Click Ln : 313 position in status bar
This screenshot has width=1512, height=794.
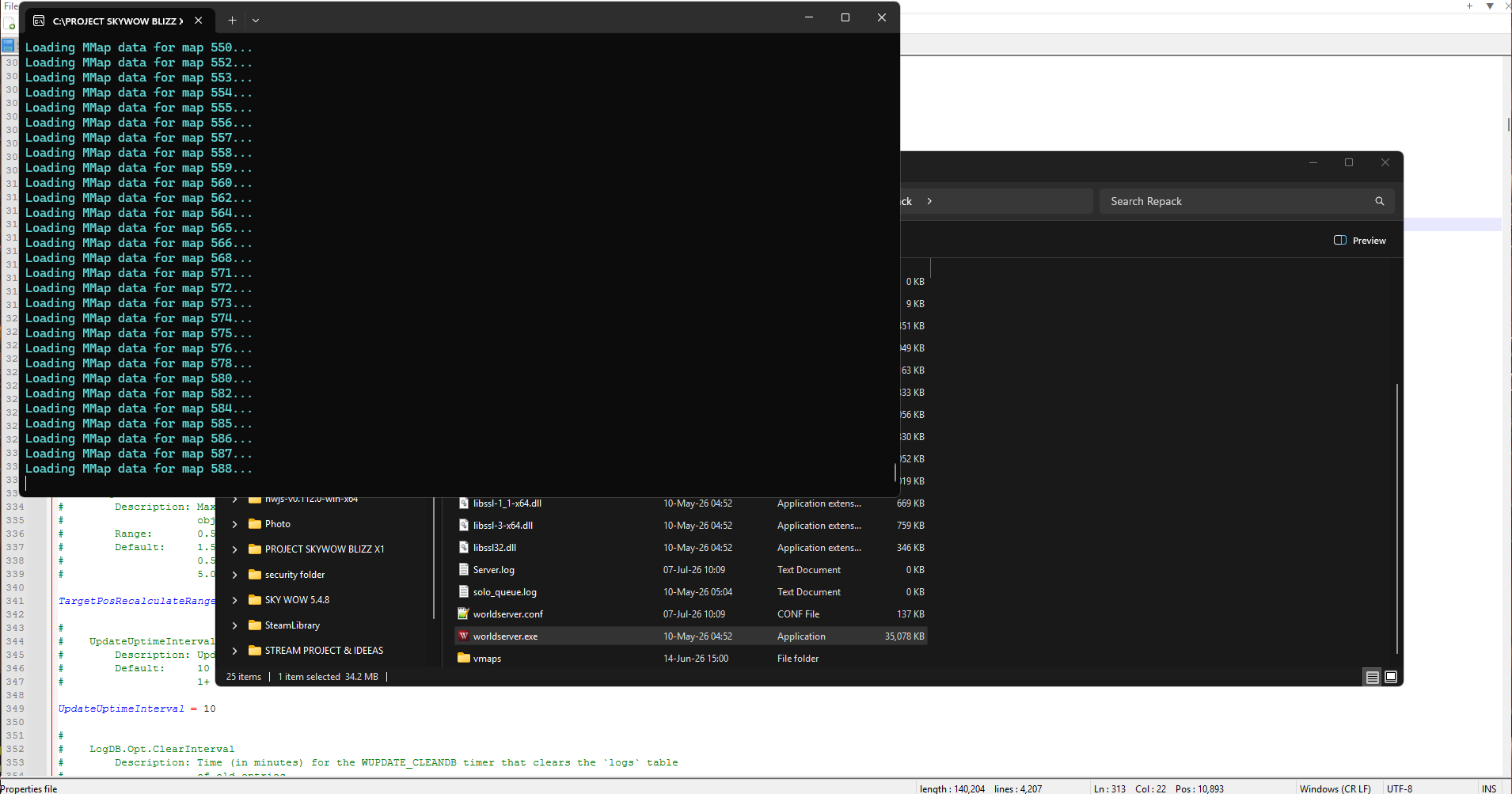[1110, 788]
